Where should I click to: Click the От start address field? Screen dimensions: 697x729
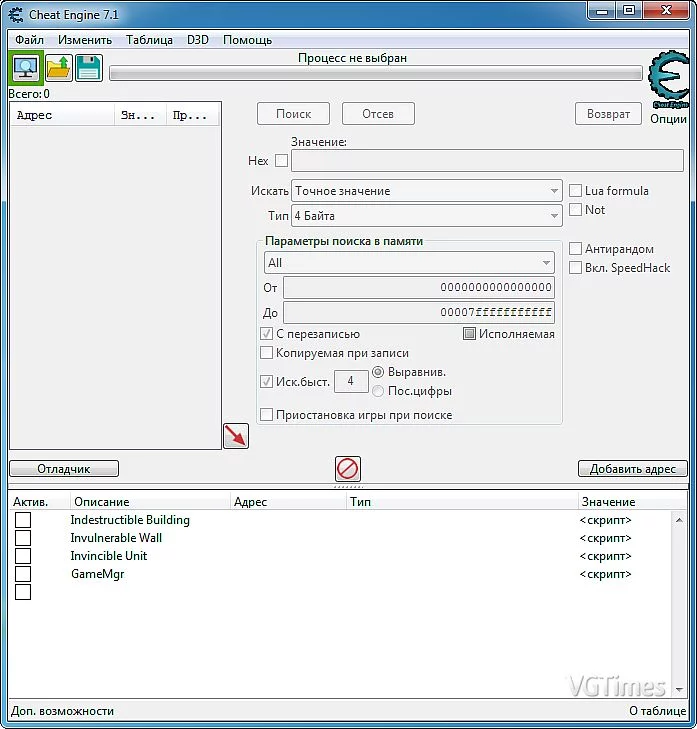click(418, 287)
